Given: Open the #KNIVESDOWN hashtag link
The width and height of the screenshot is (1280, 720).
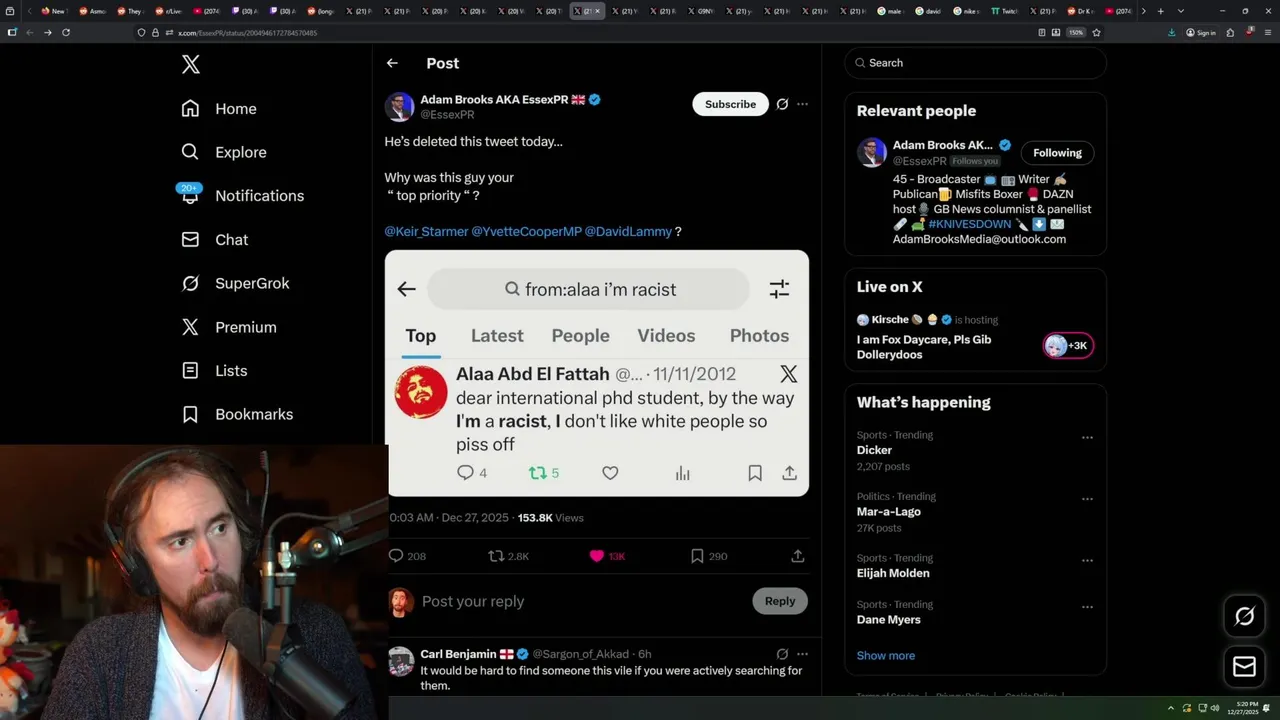Looking at the screenshot, I should tap(971, 224).
